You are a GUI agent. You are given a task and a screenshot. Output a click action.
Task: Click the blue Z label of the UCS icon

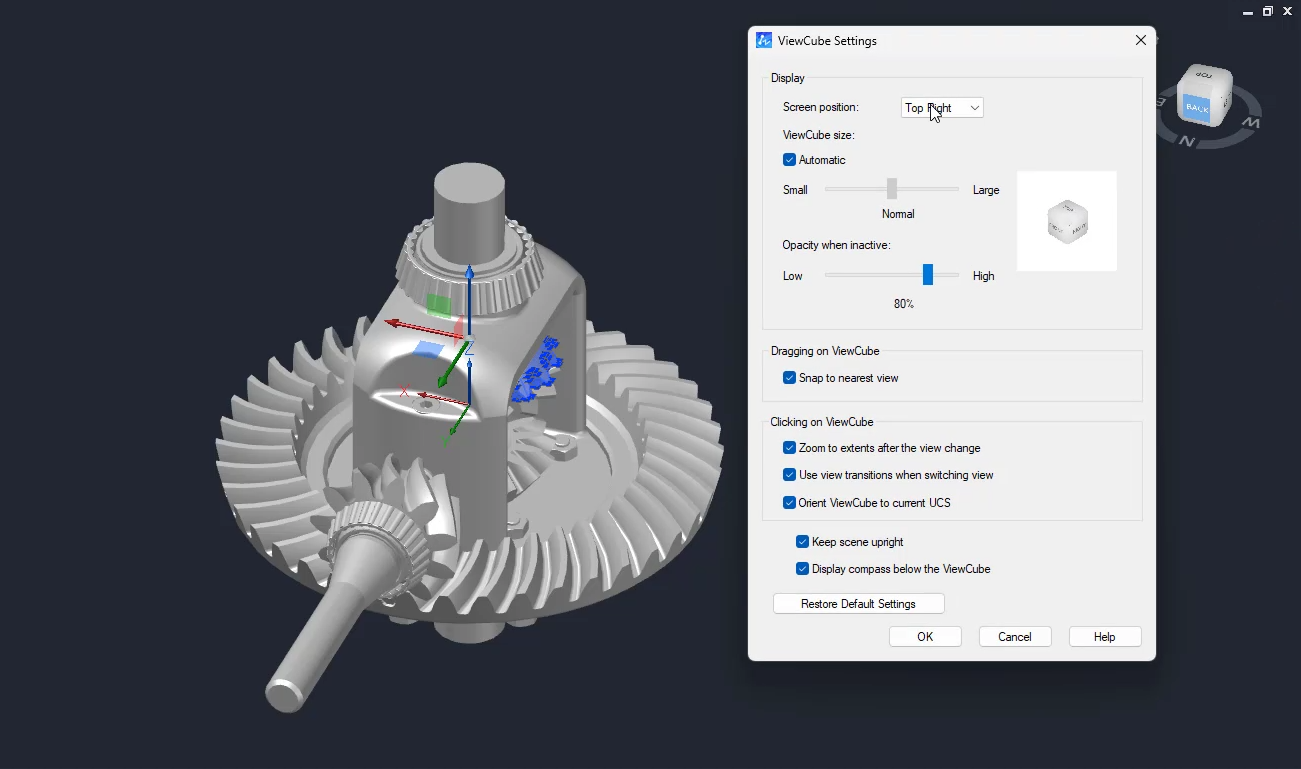(469, 348)
